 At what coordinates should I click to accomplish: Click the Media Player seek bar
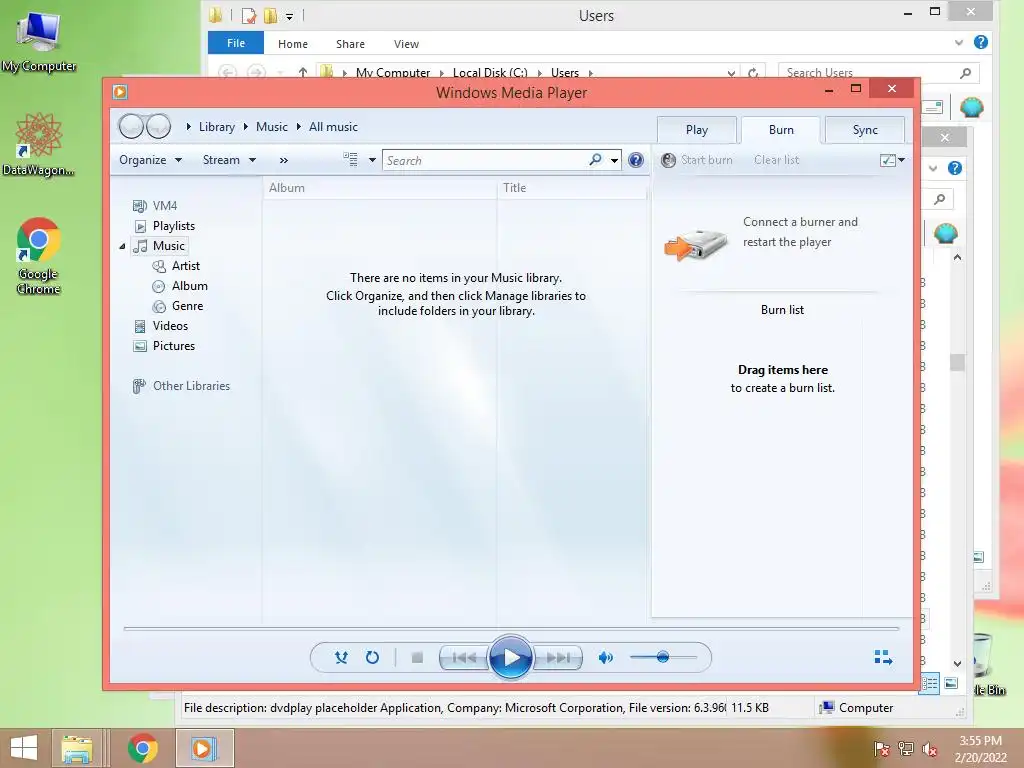coord(511,628)
